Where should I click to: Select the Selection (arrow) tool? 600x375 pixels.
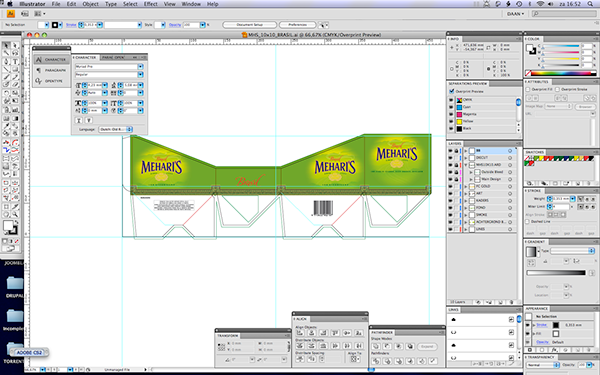point(7,46)
